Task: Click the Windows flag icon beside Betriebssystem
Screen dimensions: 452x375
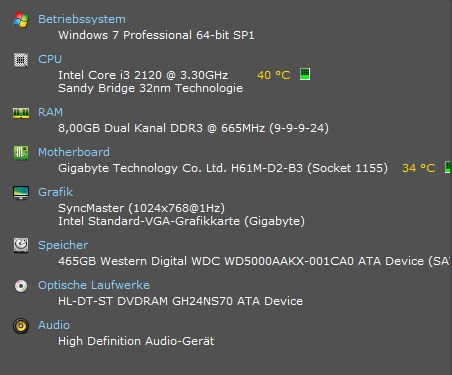Action: click(x=21, y=20)
